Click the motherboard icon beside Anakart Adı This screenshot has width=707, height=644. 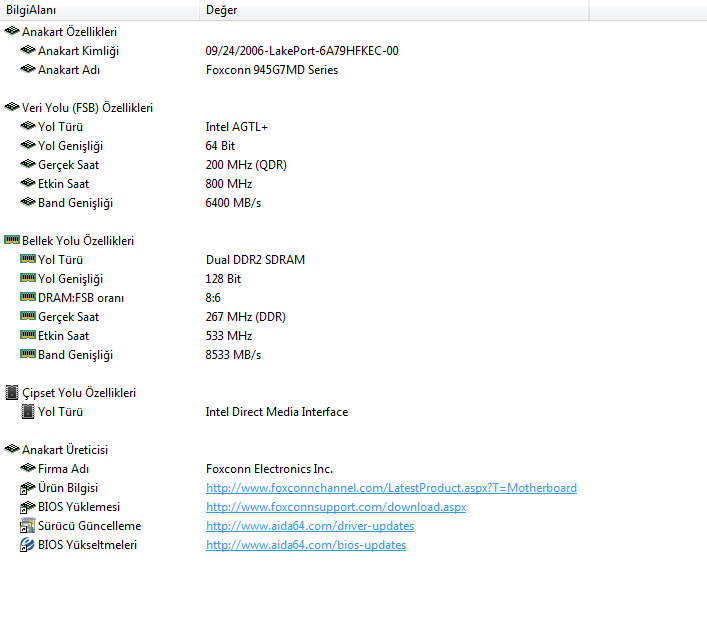pos(28,69)
